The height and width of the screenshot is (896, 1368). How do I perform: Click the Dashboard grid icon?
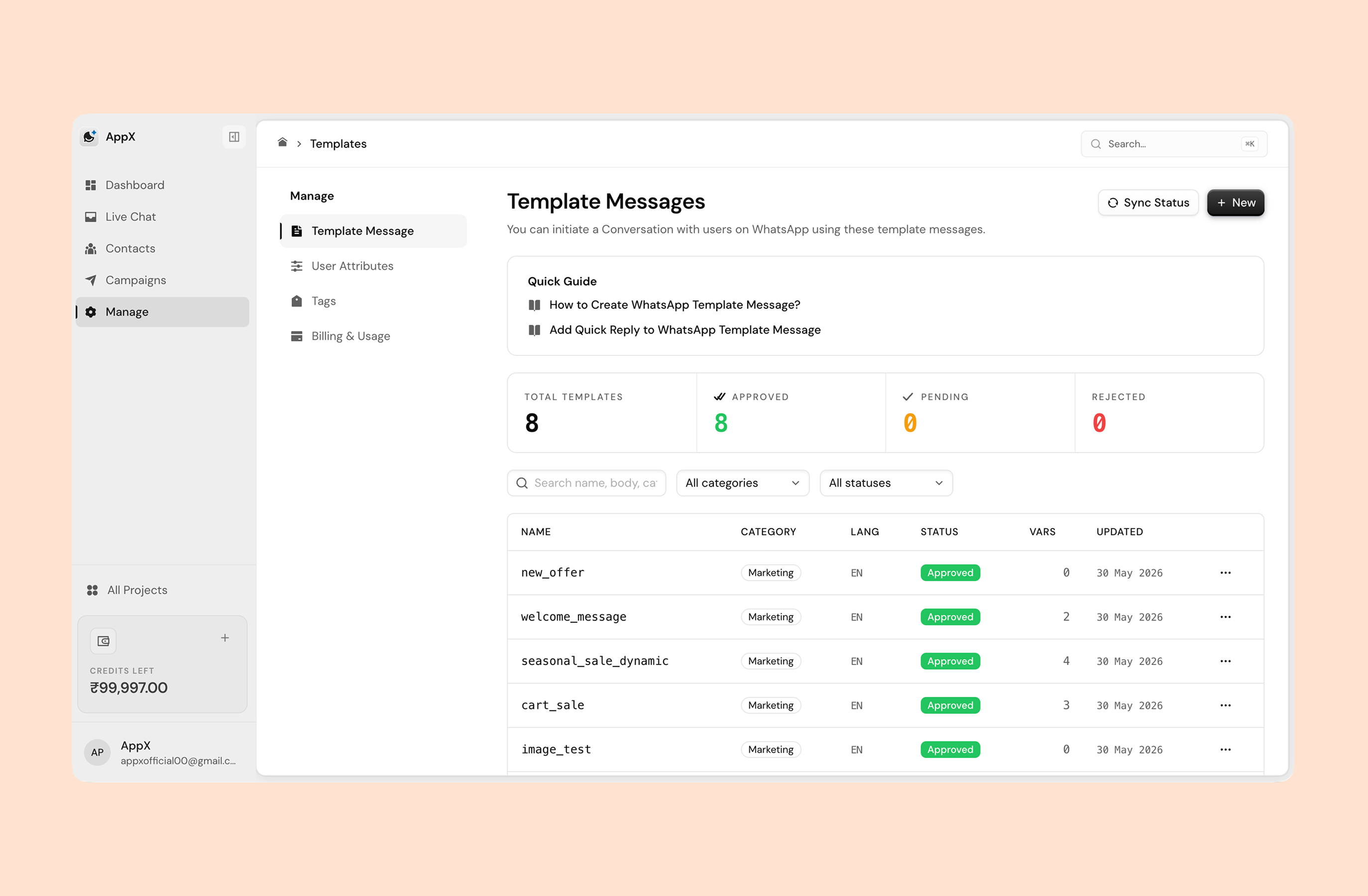[x=91, y=185]
